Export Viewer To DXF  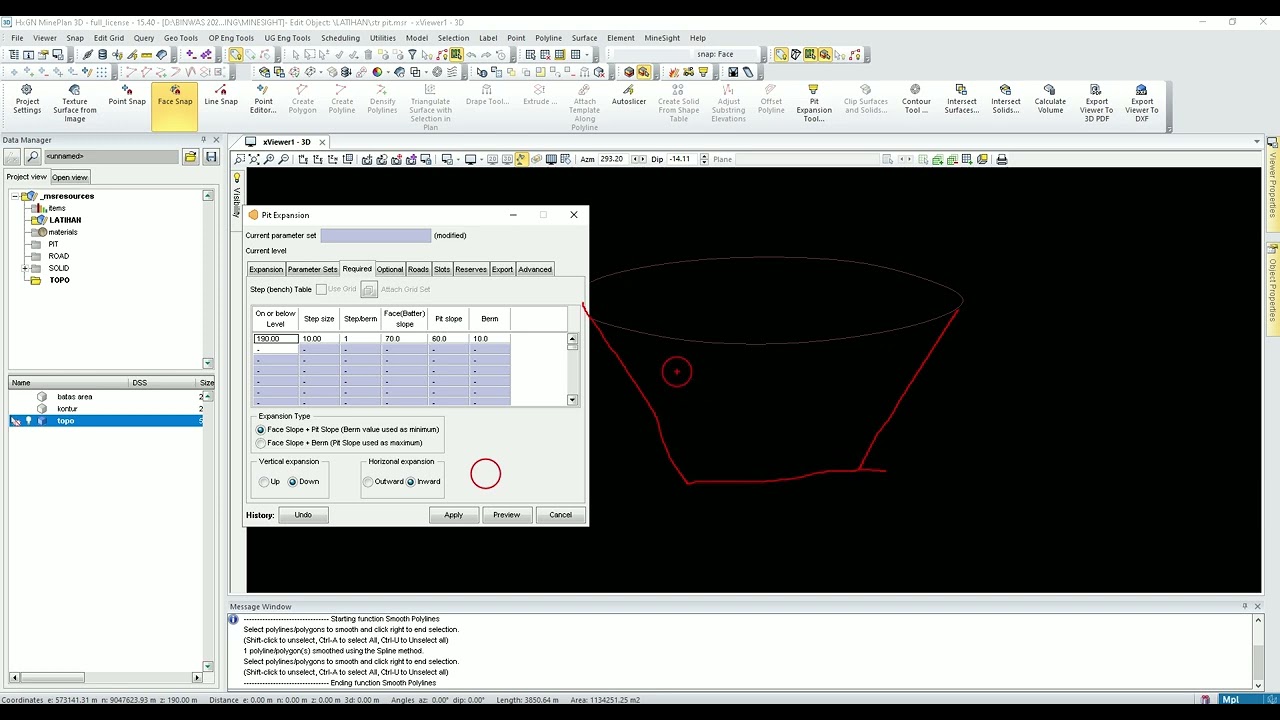tap(1142, 104)
